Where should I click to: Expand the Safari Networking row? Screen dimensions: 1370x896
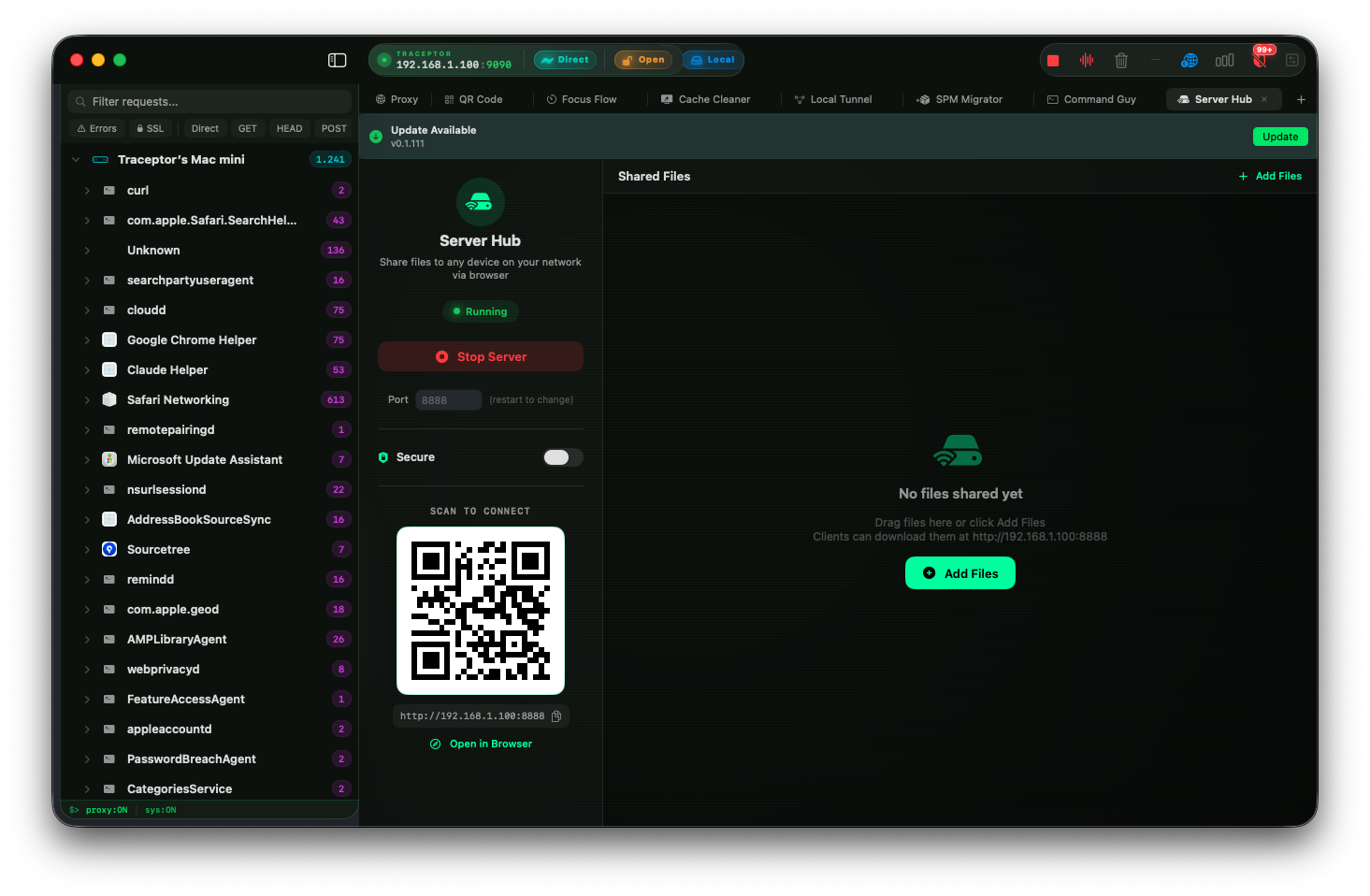click(x=87, y=400)
